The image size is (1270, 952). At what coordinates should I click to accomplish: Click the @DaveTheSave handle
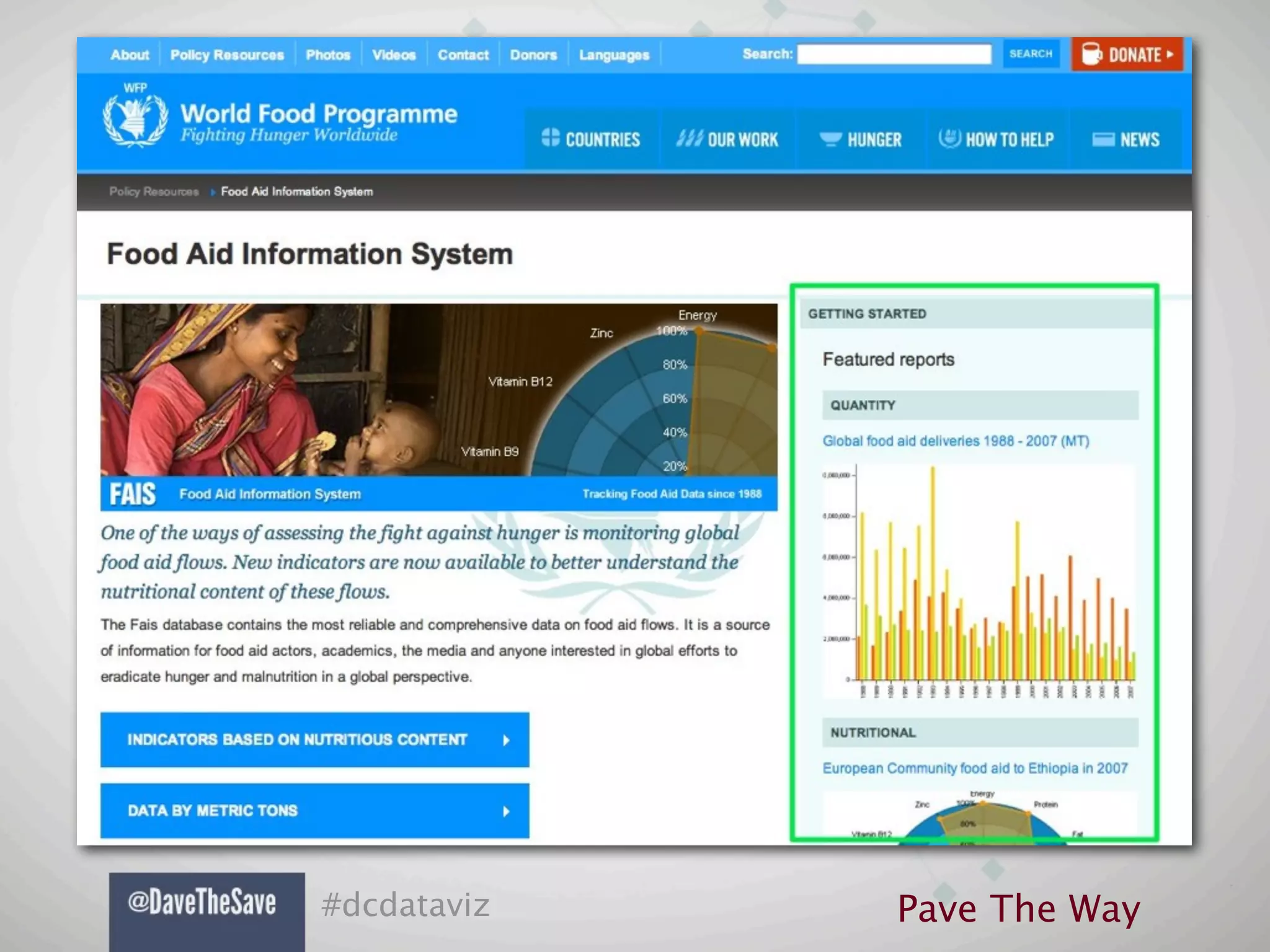pos(202,902)
